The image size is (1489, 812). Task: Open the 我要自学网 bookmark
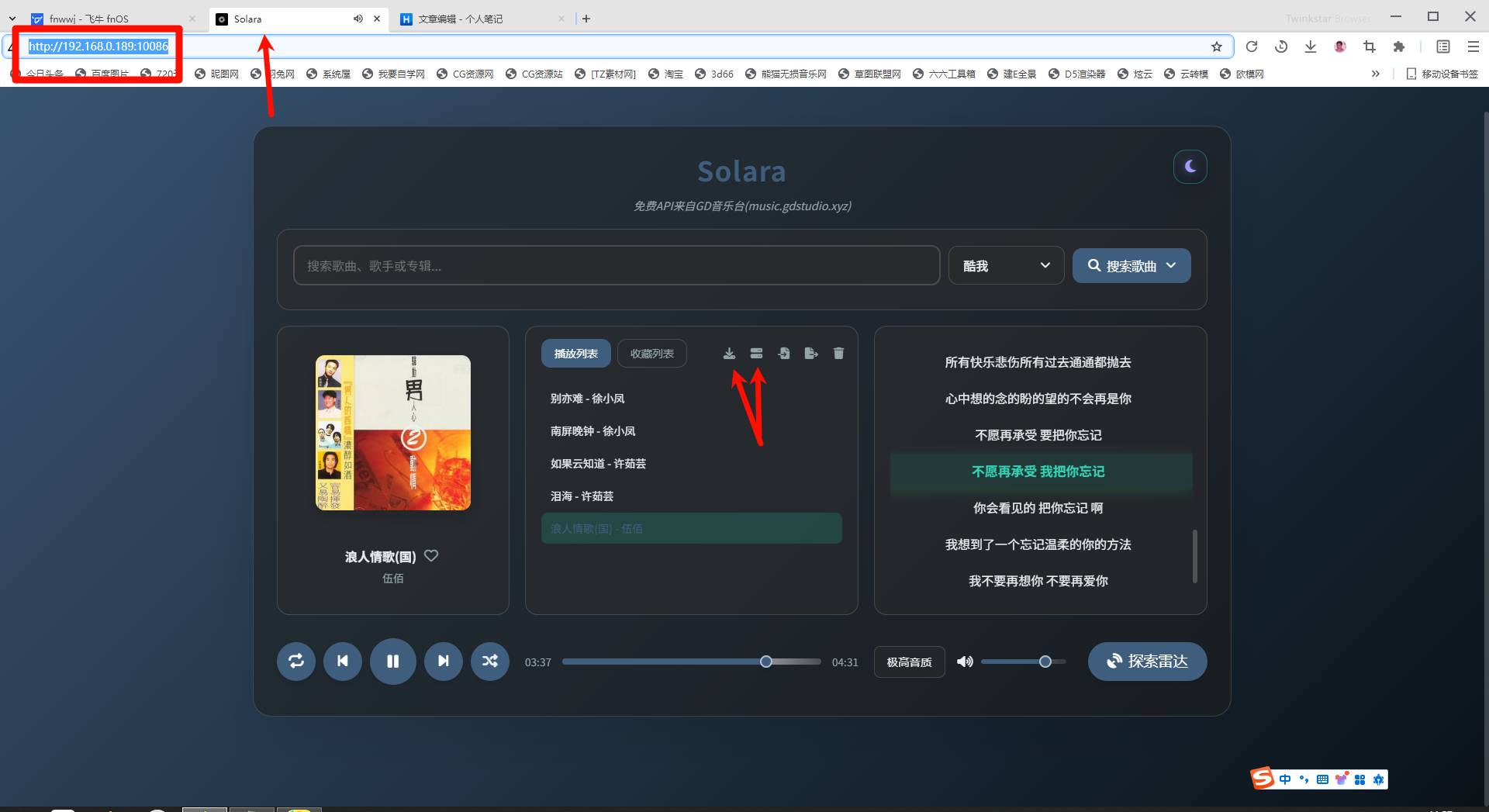[x=394, y=74]
